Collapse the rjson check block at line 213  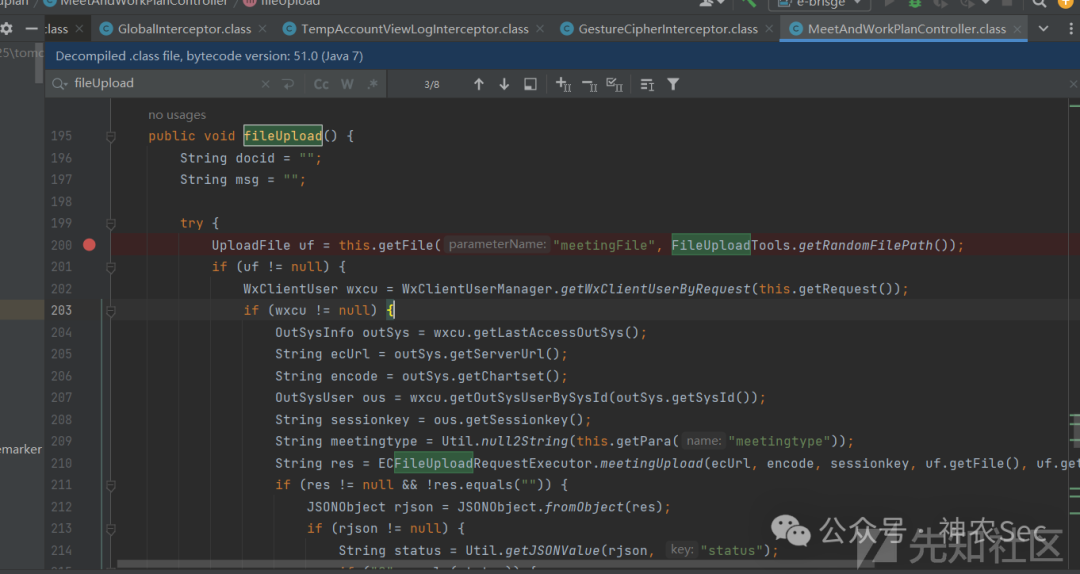click(111, 529)
